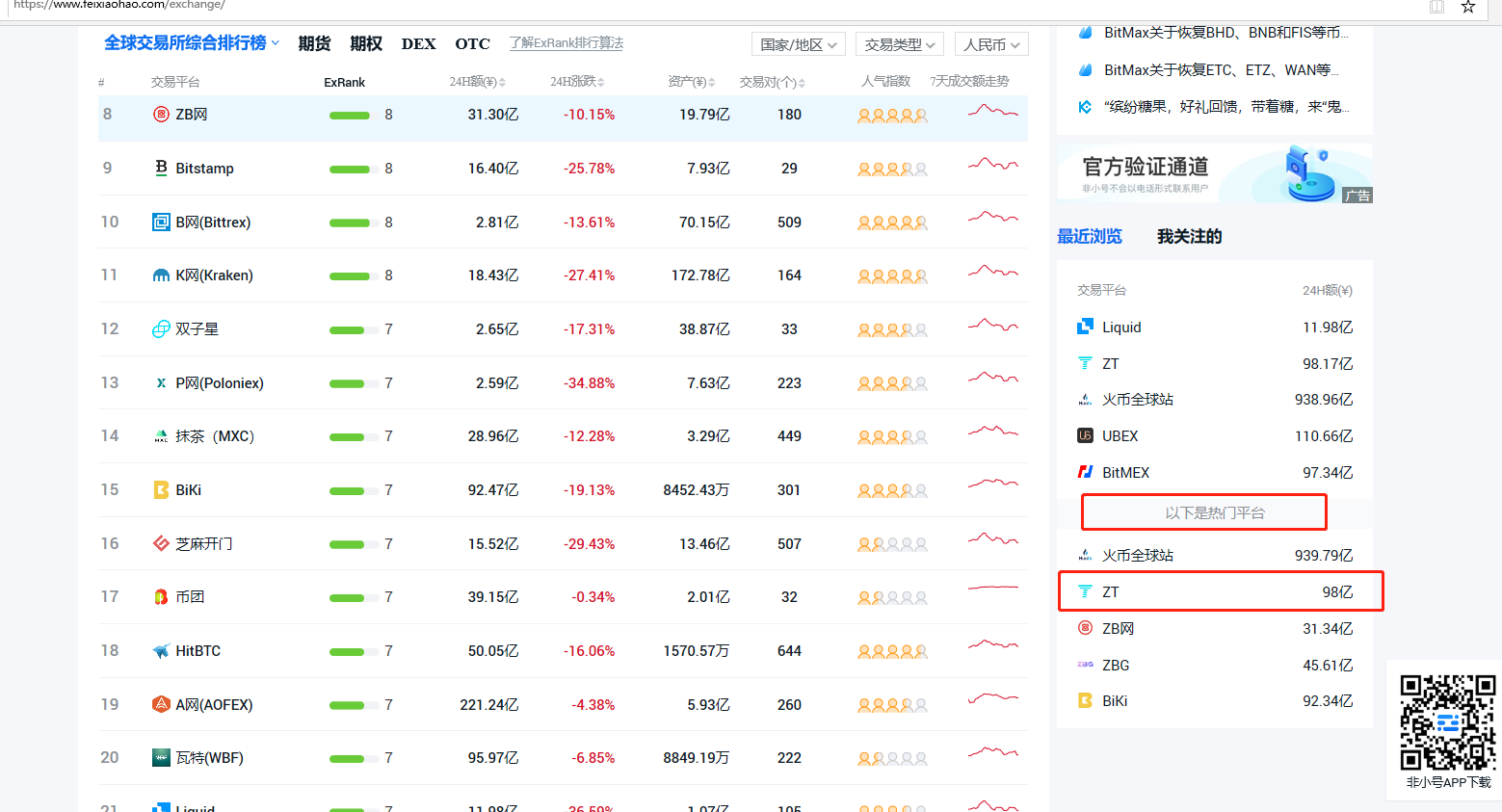Click the 瓦特 WBF logo icon
The image size is (1502, 812).
pos(161,758)
